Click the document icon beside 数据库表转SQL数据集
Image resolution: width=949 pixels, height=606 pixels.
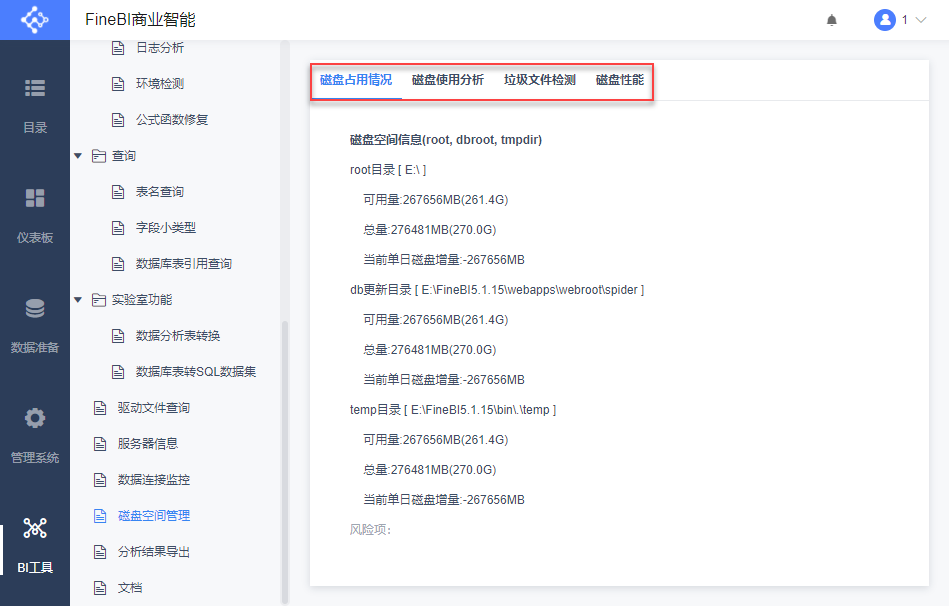point(118,372)
